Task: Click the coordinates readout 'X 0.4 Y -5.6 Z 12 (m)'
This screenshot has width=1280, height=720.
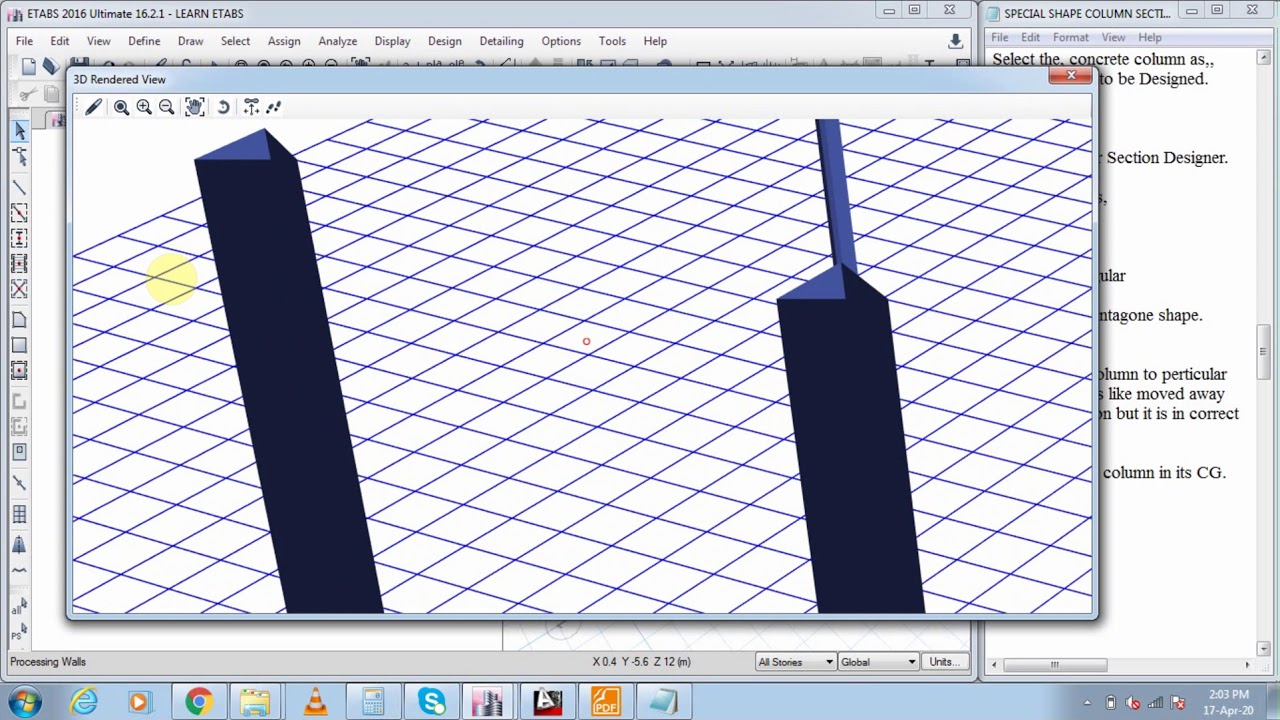Action: pyautogui.click(x=641, y=662)
